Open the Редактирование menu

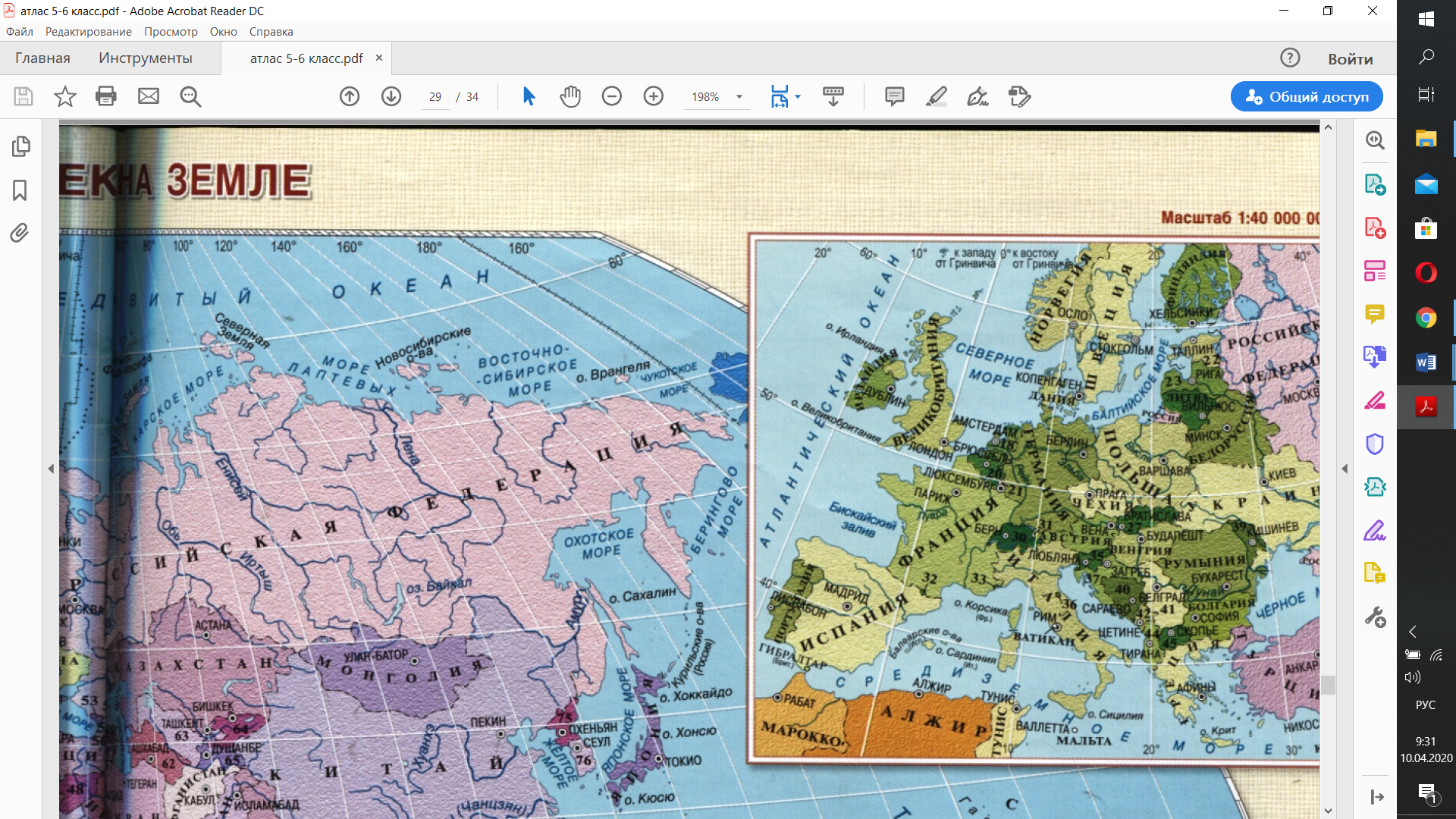pos(89,32)
